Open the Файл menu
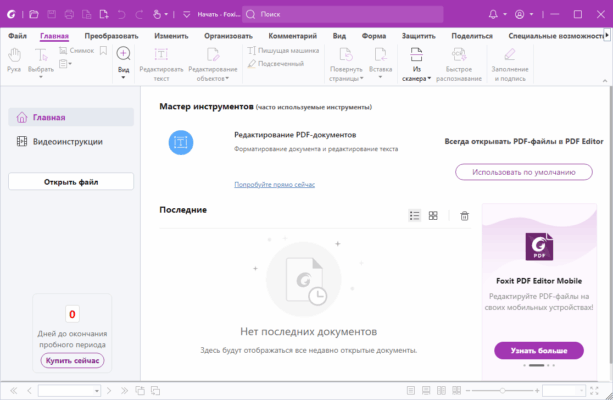The height and width of the screenshot is (400, 613). (18, 36)
